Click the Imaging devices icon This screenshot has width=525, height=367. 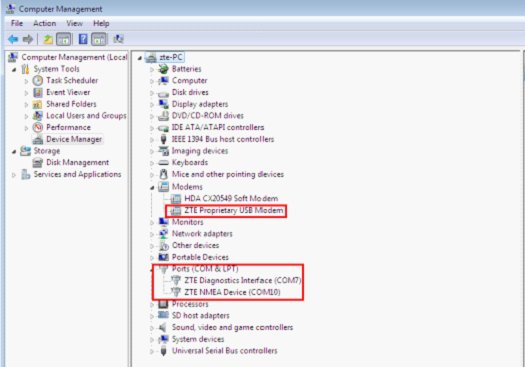tap(163, 151)
